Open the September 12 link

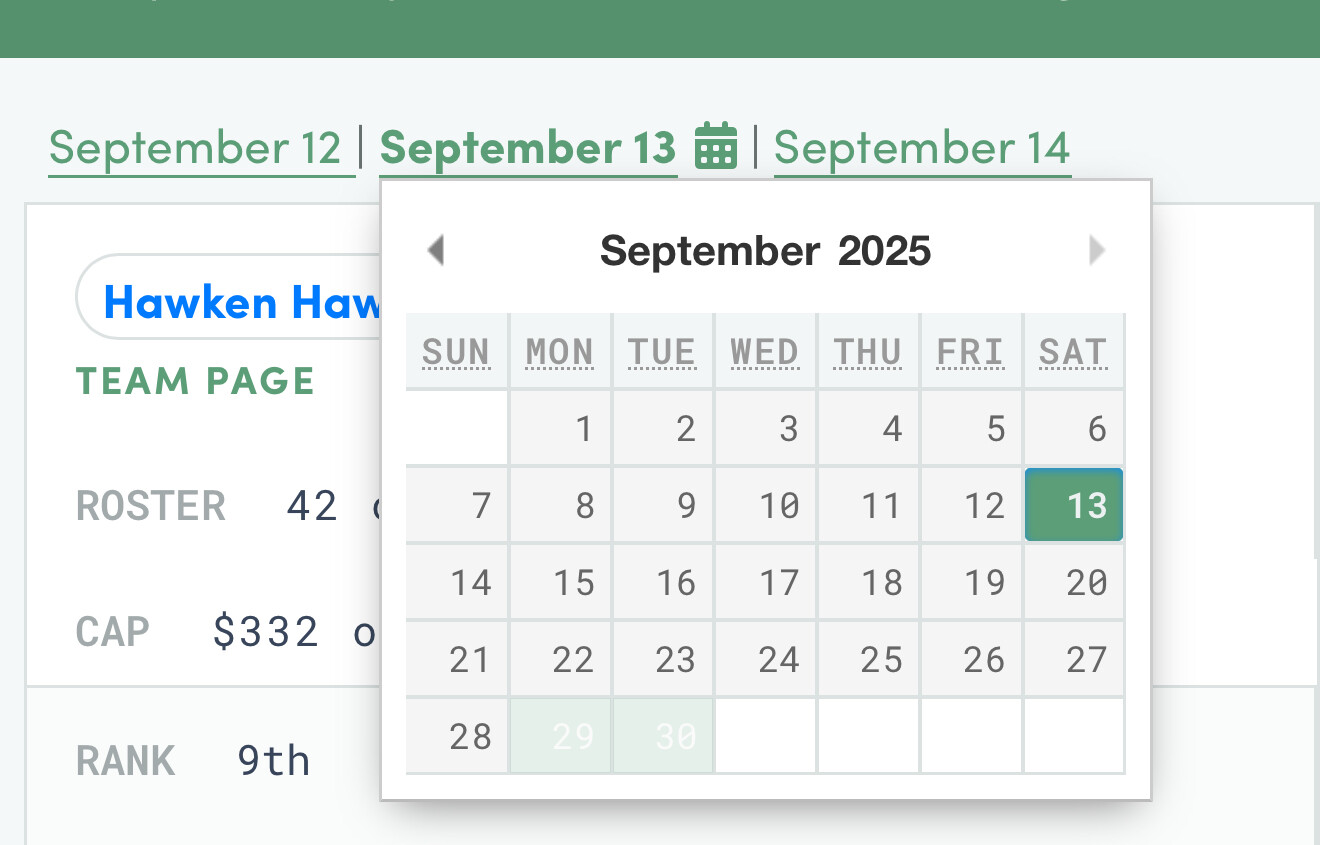pyautogui.click(x=196, y=149)
